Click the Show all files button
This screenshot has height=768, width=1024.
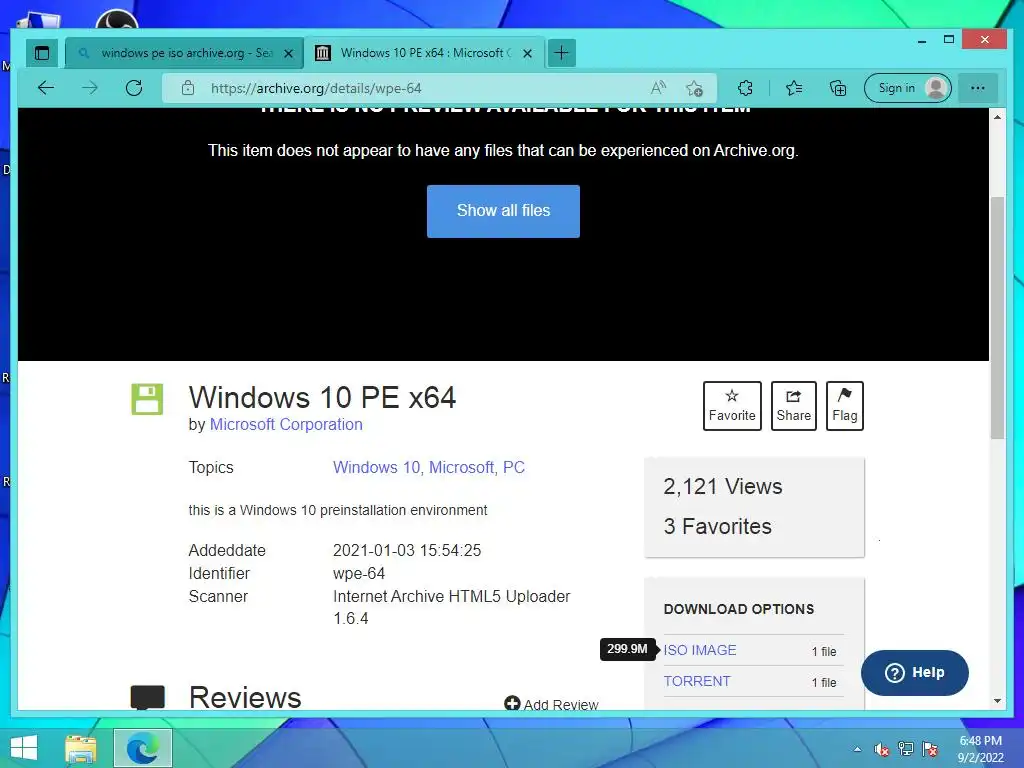tap(503, 211)
